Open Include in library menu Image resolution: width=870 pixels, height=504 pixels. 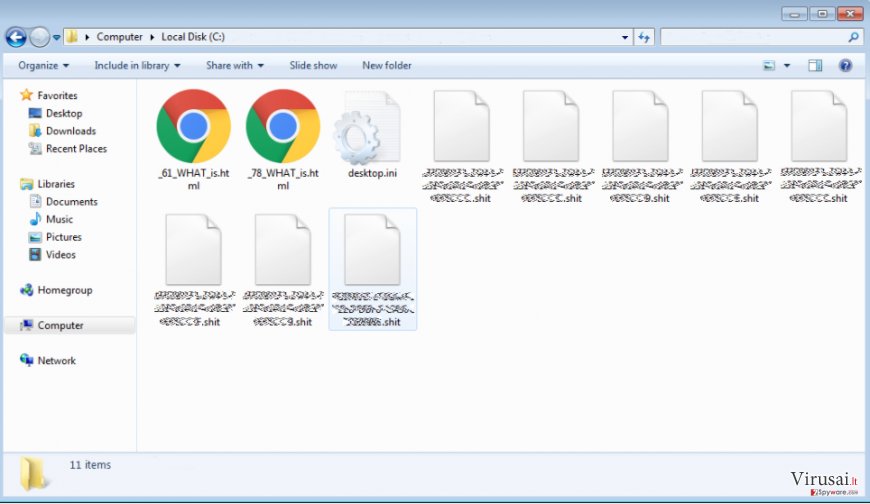pos(137,65)
